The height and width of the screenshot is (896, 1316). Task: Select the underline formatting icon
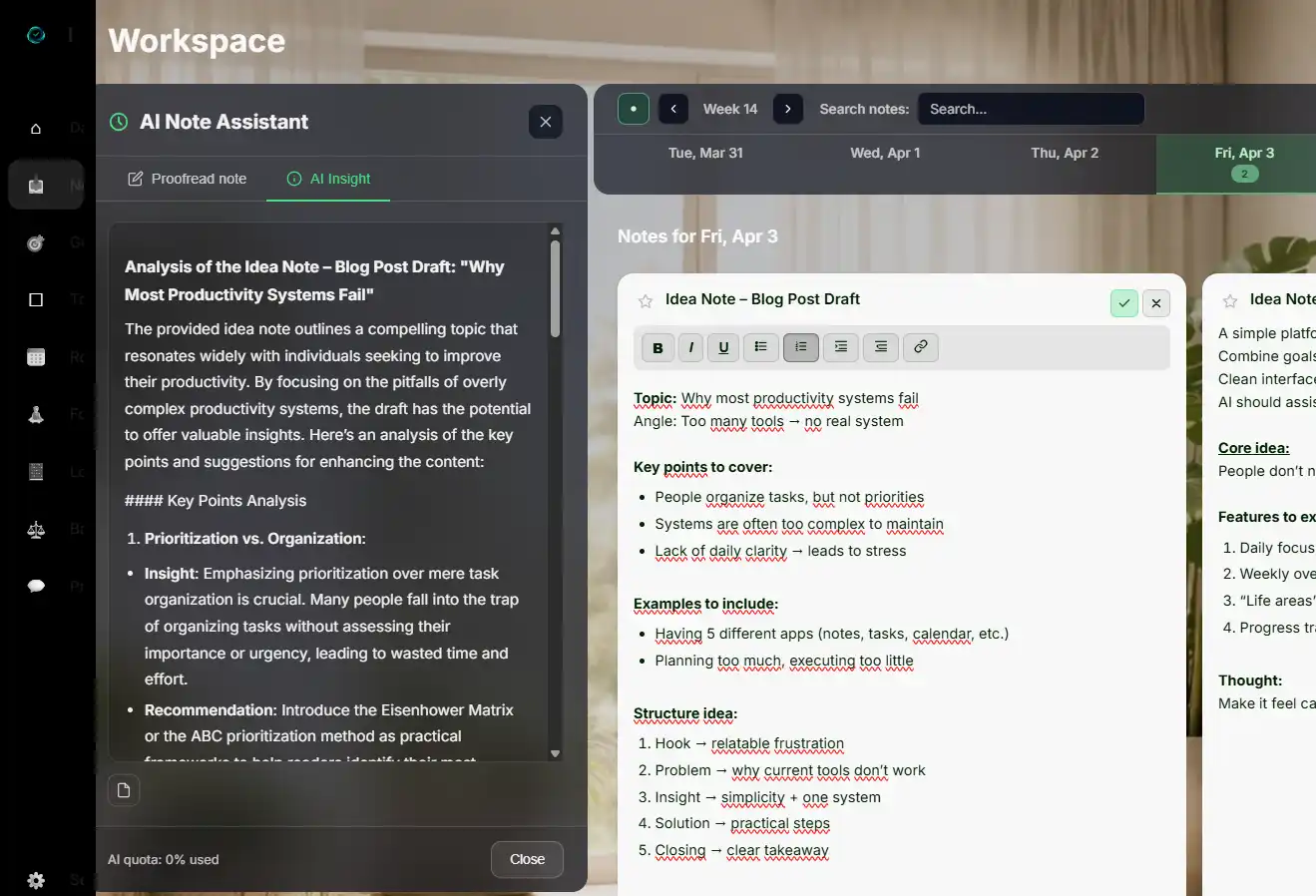point(723,347)
